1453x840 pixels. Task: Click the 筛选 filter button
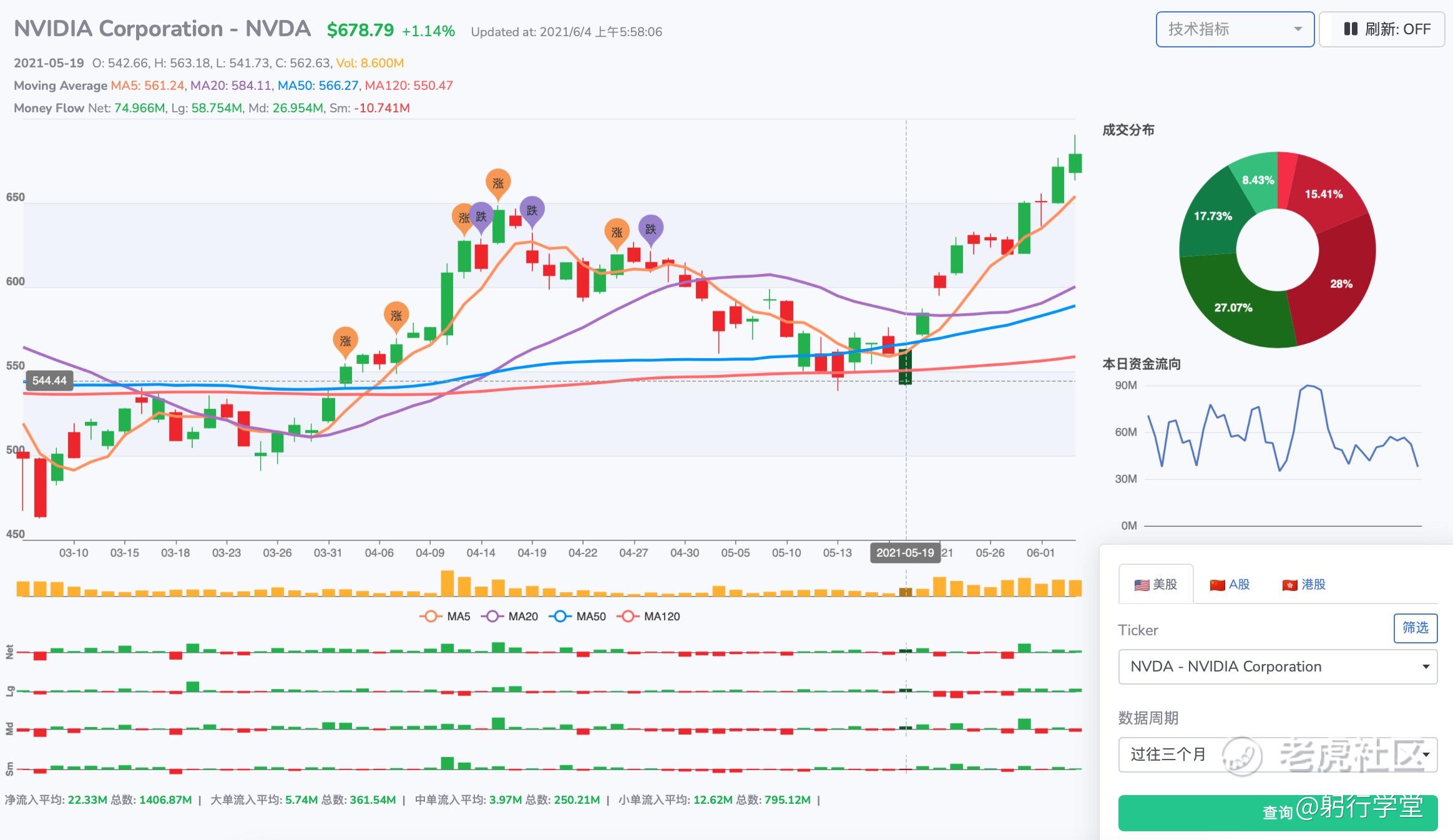click(x=1415, y=628)
